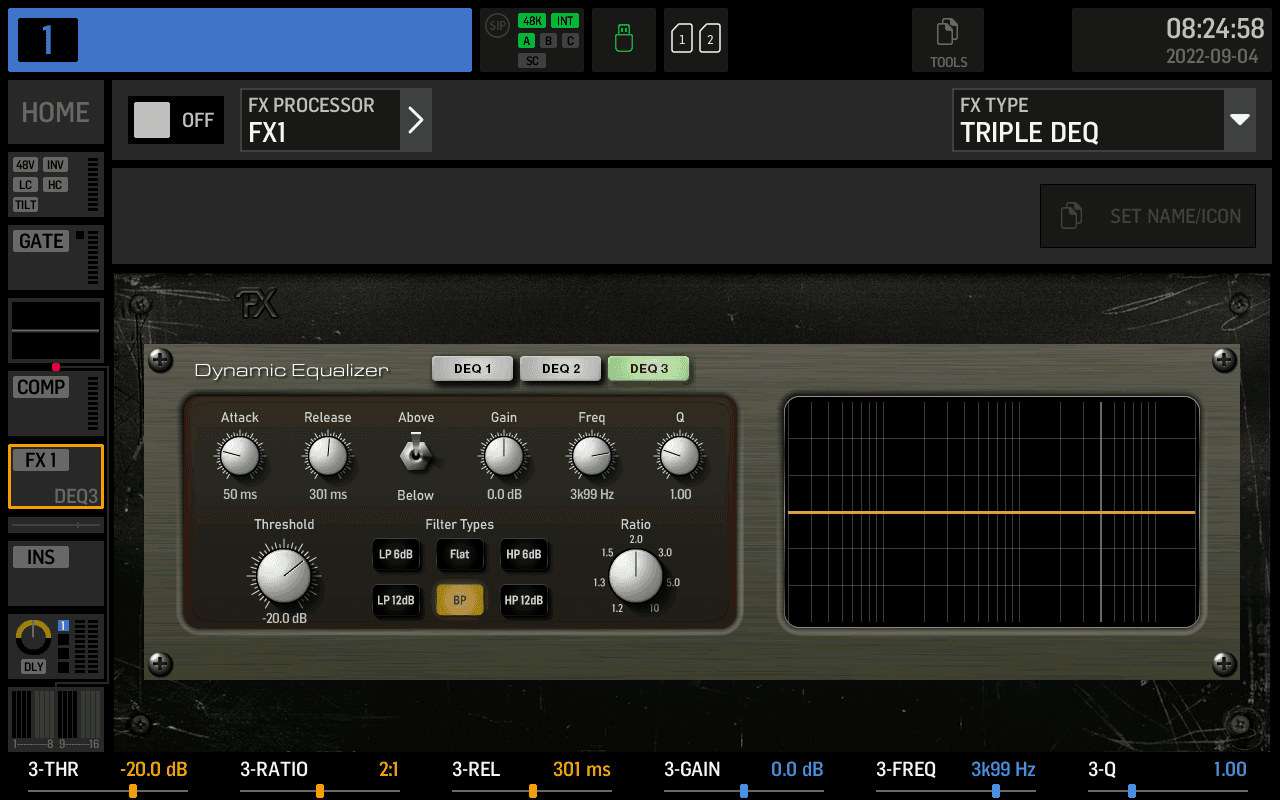
Task: Switch to the DEQ 1 tab
Action: (473, 369)
